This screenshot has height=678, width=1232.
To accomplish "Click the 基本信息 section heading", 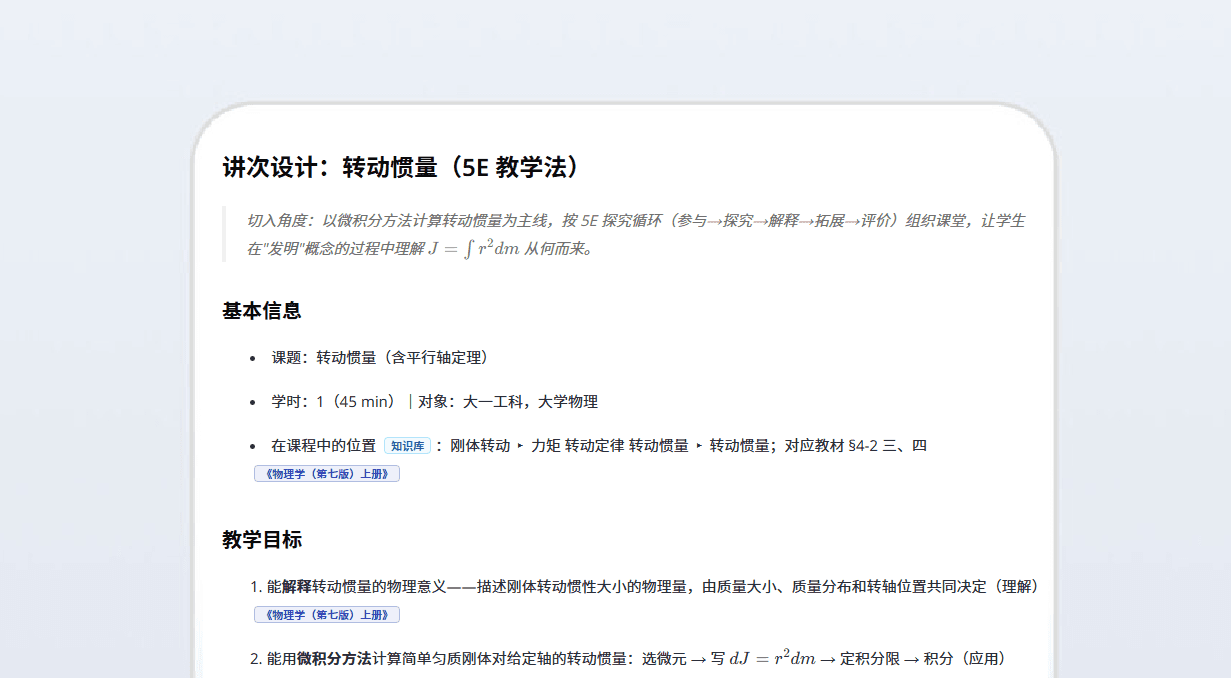I will pyautogui.click(x=262, y=311).
